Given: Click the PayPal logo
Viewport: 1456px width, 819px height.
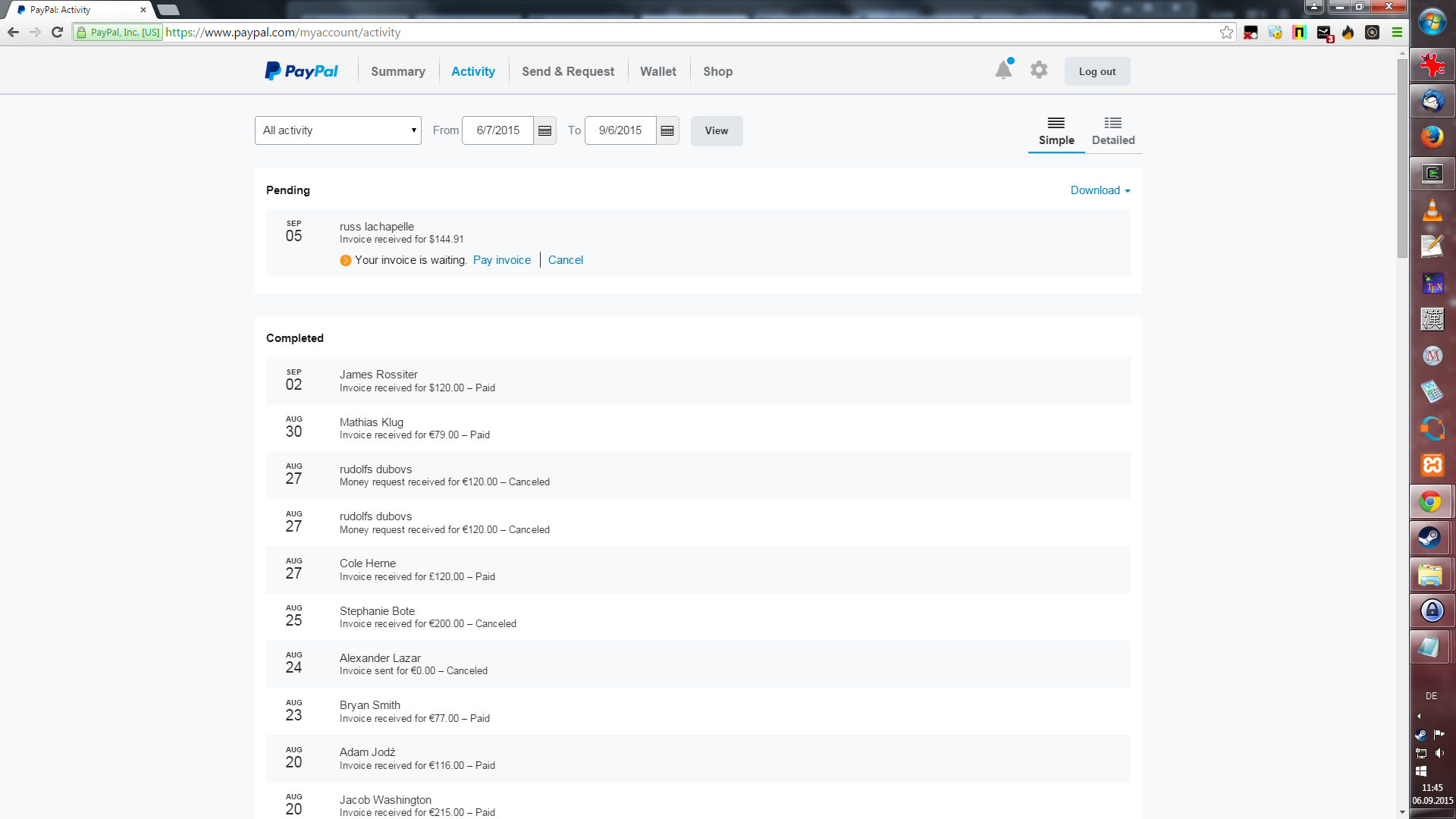Looking at the screenshot, I should (302, 71).
